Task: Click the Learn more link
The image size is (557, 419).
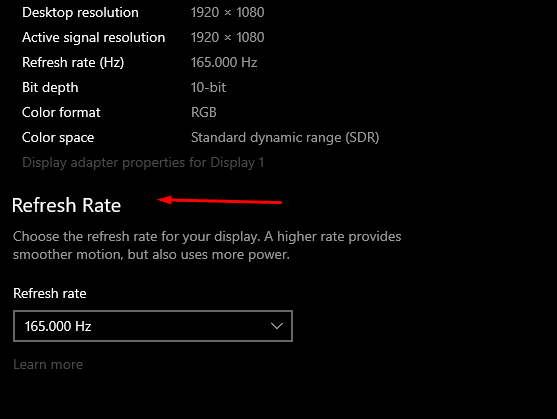Action: [x=48, y=365]
